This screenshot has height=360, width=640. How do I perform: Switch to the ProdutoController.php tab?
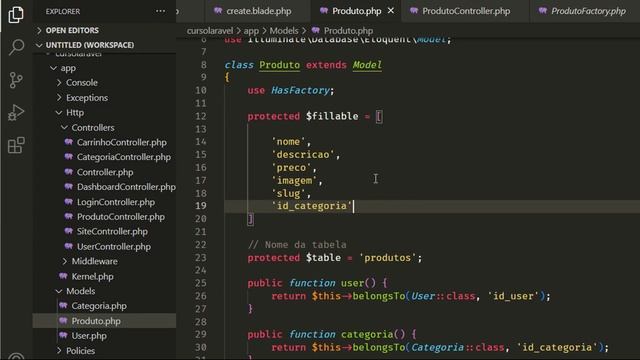point(466,11)
